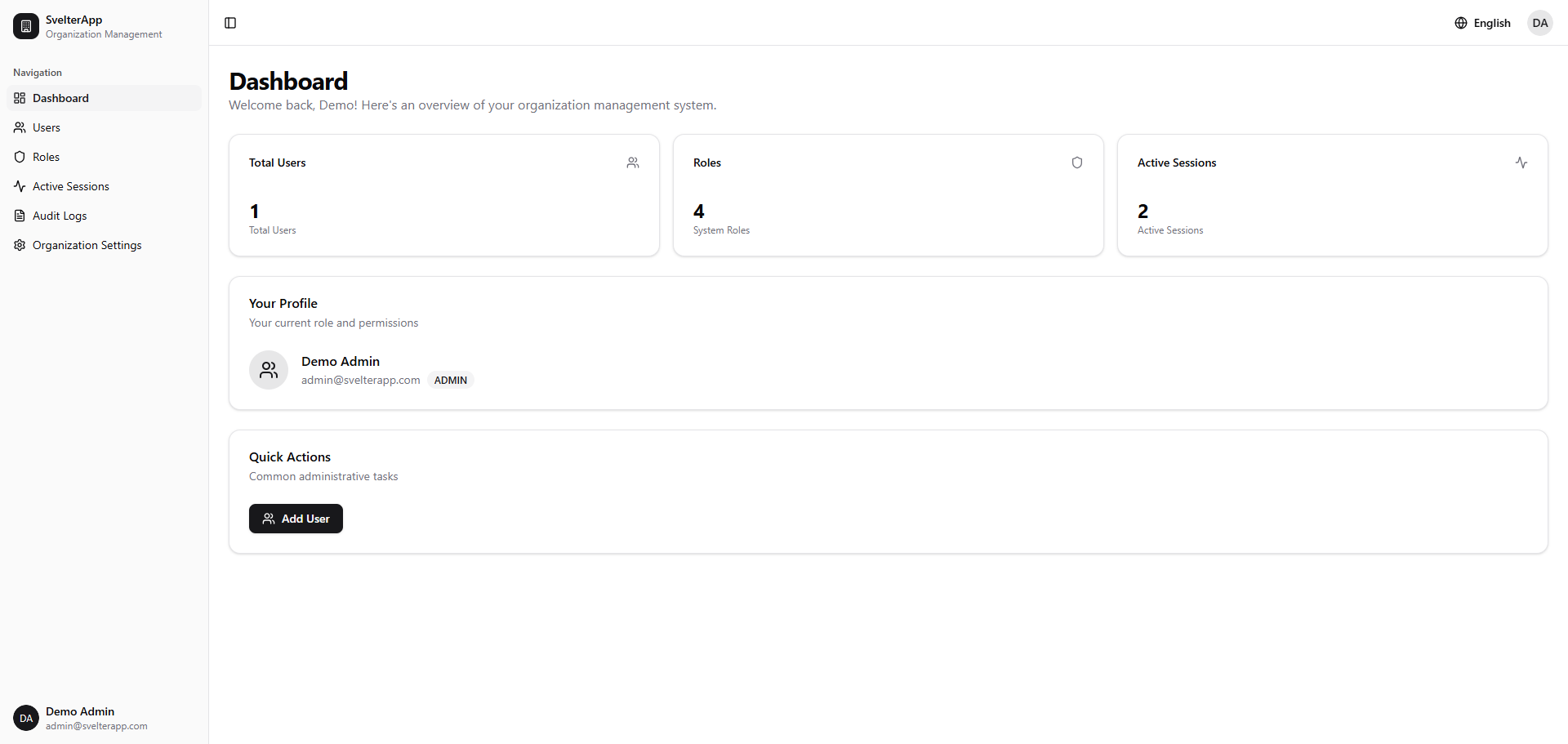Toggle the sidebar collapse control
This screenshot has height=744, width=1568.
point(229,23)
